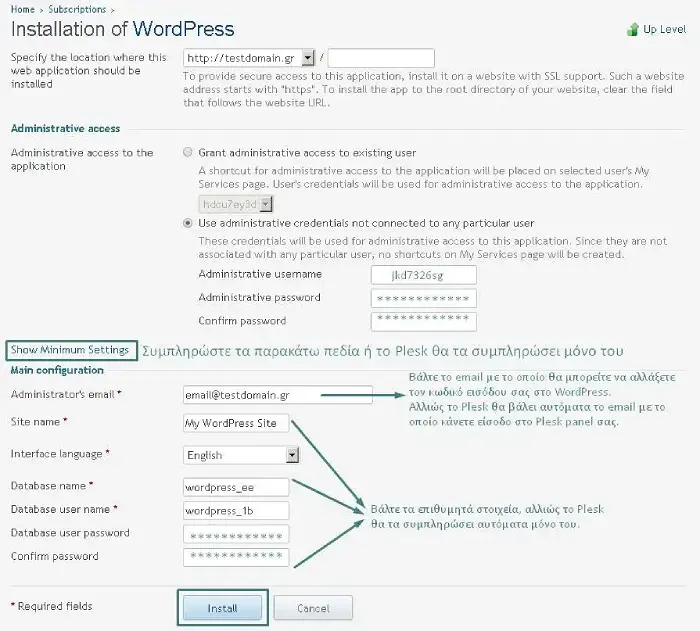Click the Install button
700x631 pixels.
pos(222,608)
